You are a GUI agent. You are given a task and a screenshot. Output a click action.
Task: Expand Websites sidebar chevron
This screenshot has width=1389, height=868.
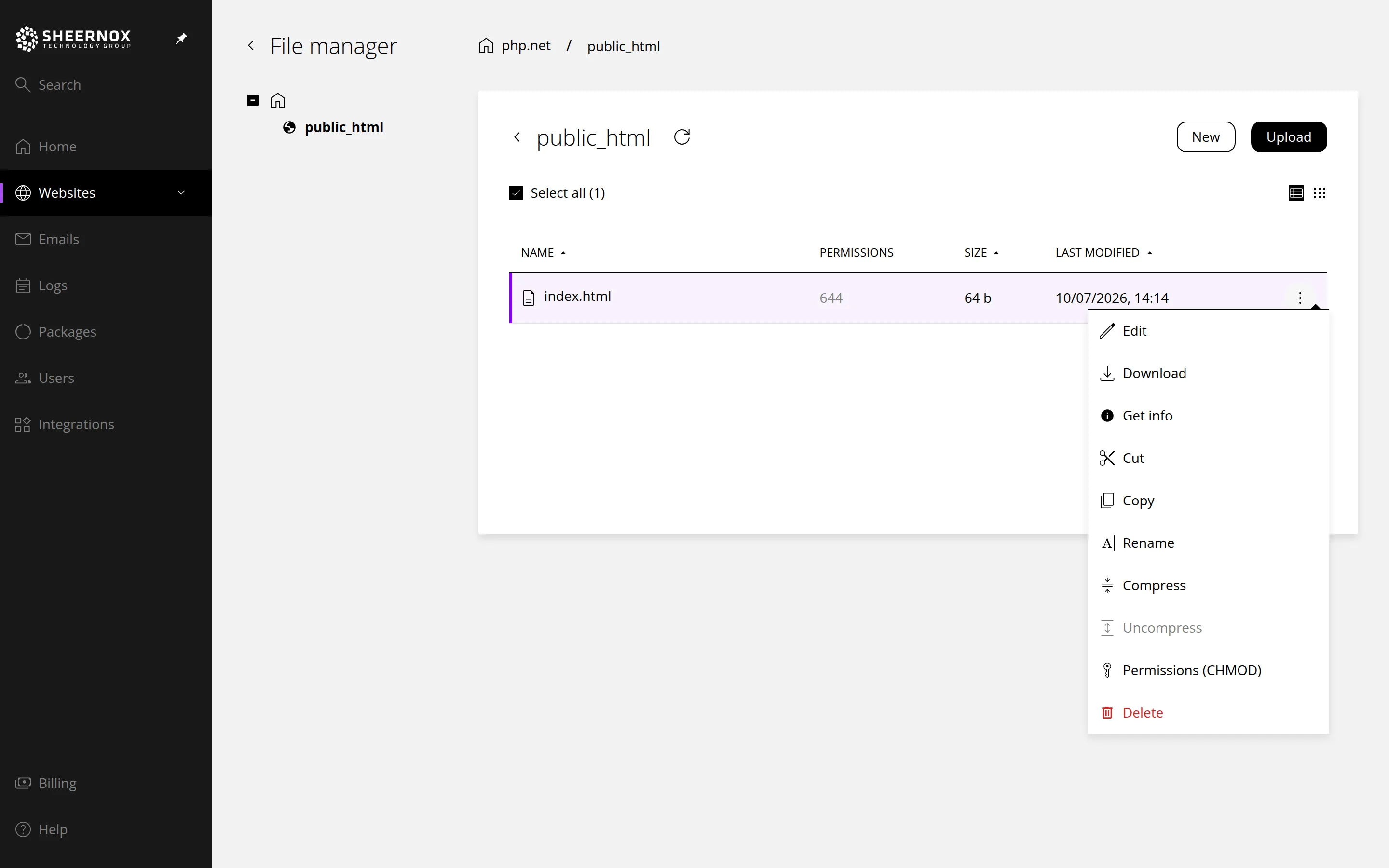pyautogui.click(x=181, y=193)
